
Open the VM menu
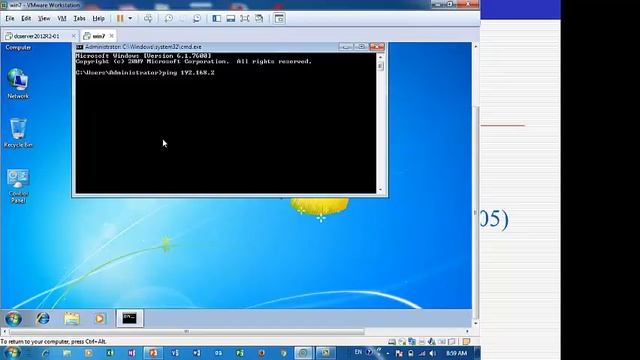point(62,18)
